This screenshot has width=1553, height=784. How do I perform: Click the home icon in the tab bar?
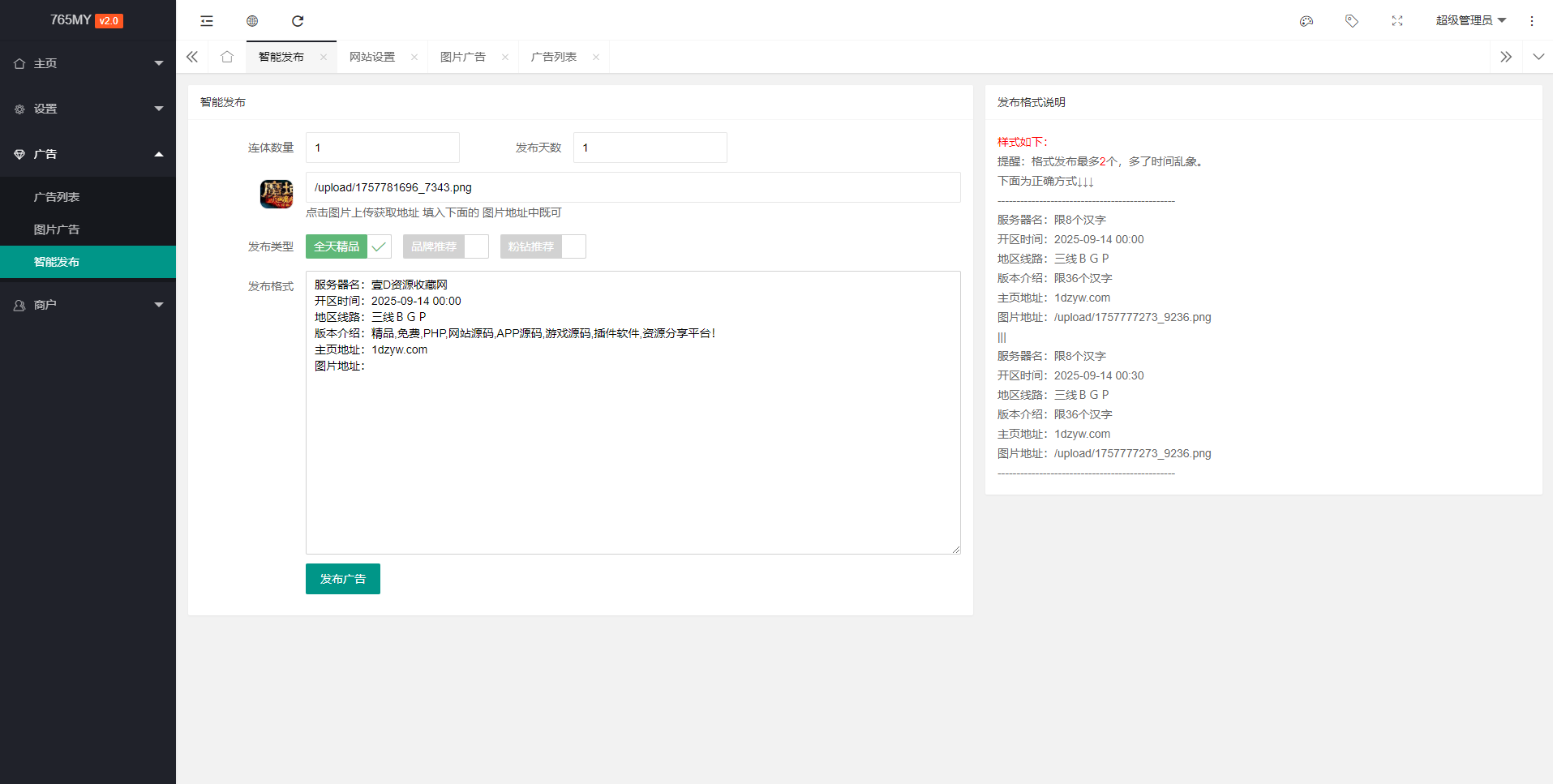(227, 57)
